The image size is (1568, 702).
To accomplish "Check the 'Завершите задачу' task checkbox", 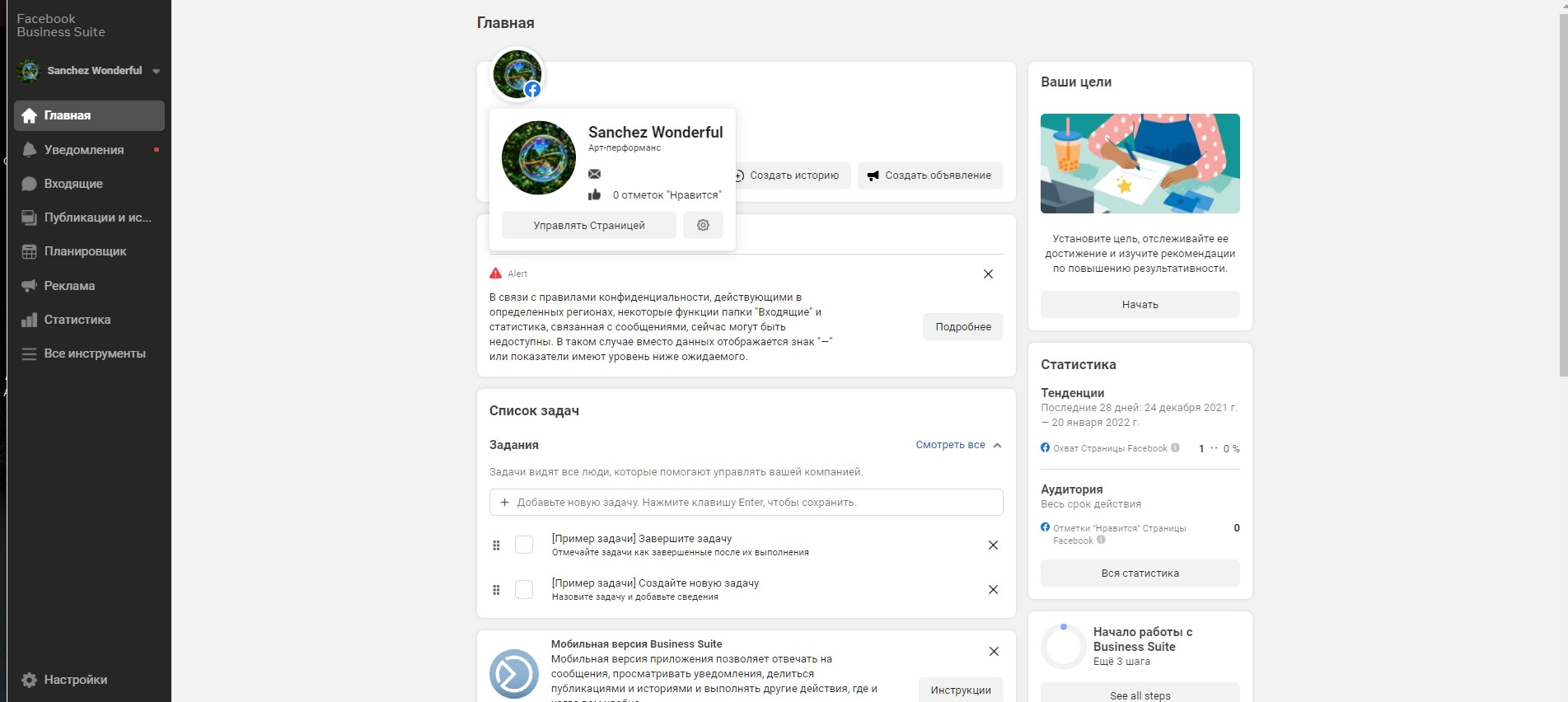I will (524, 545).
